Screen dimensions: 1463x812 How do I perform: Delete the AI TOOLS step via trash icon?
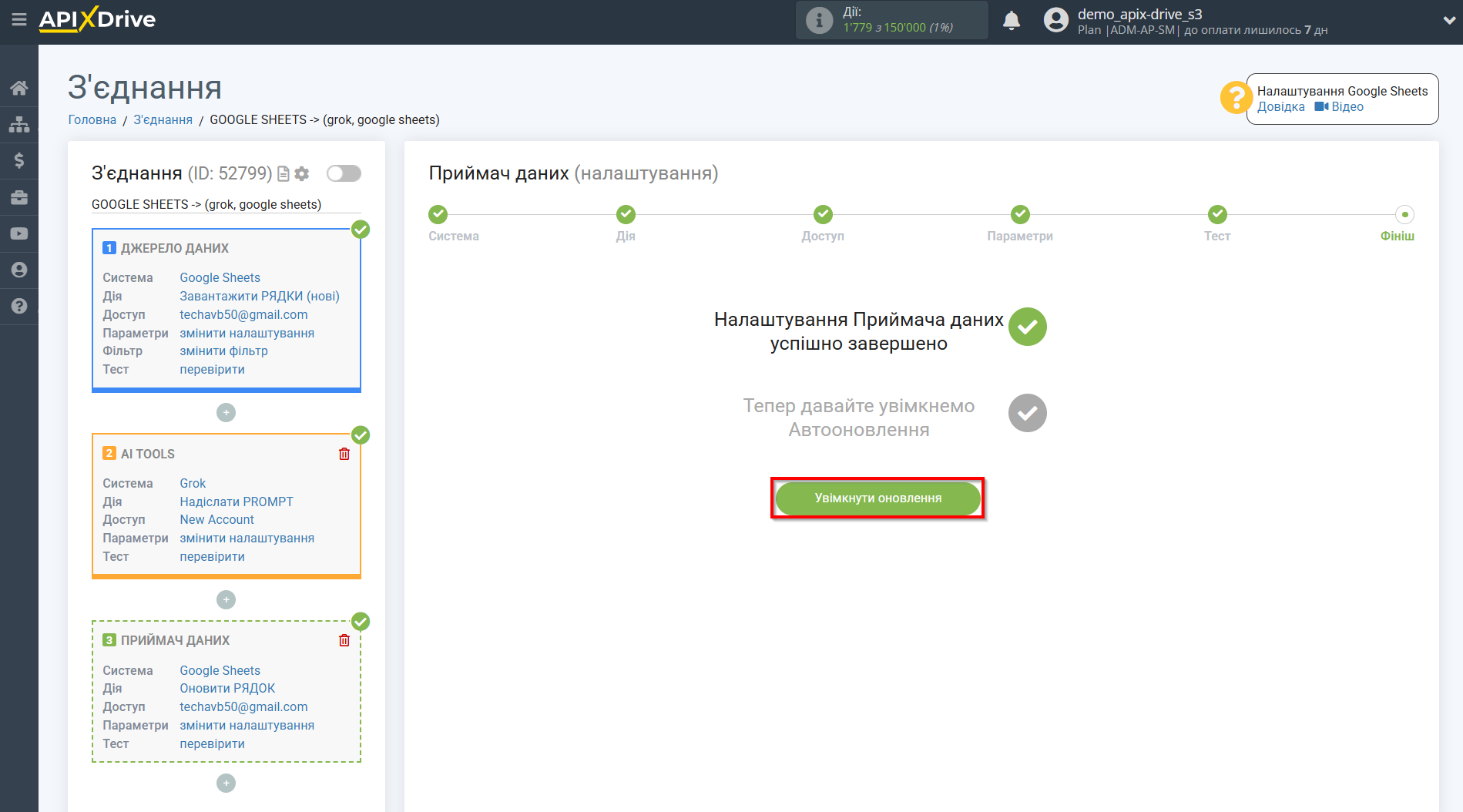(x=344, y=454)
